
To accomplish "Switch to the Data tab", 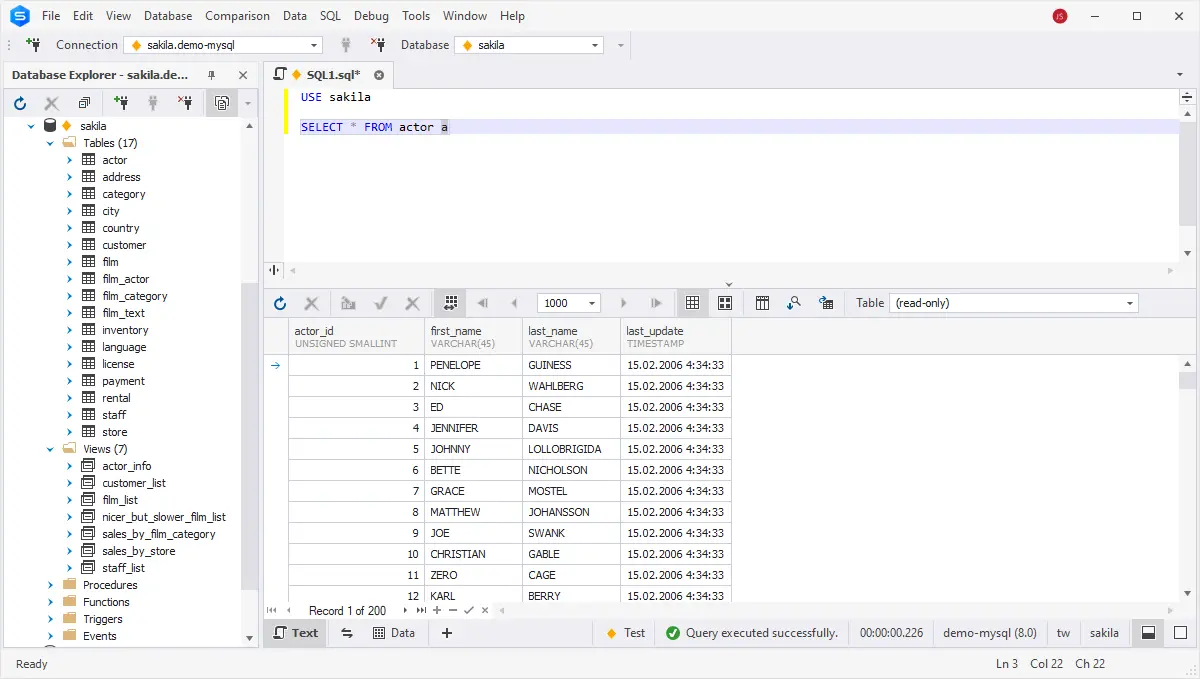I will (x=393, y=633).
